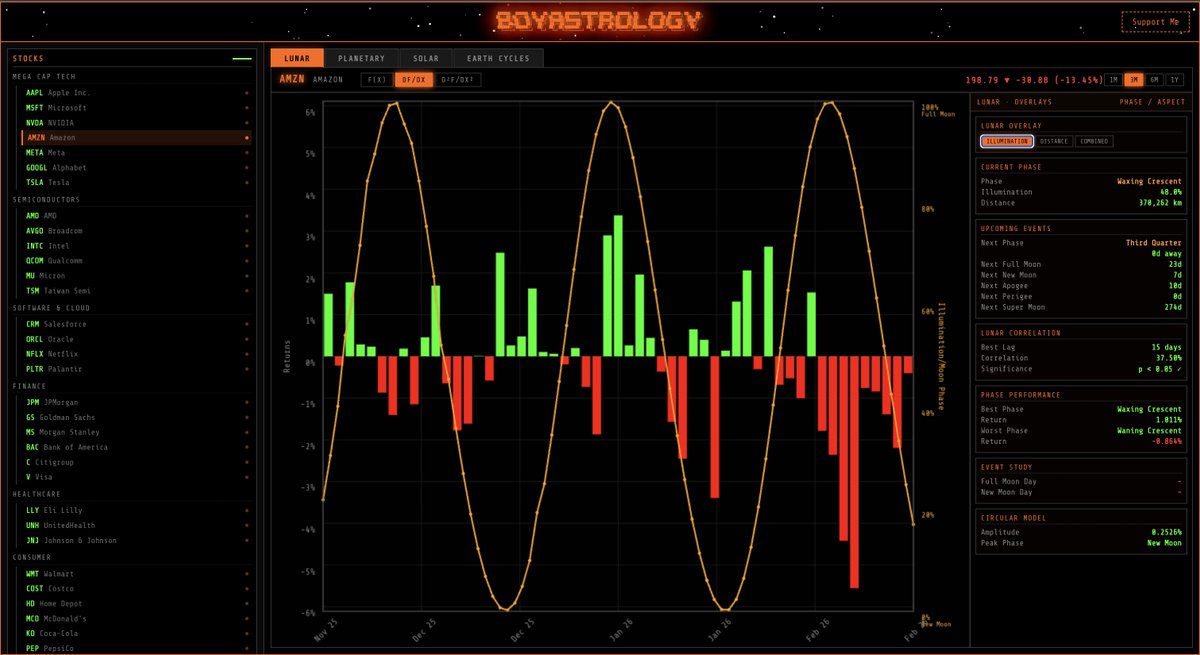
Task: Select AAPL Apple Inc. from stock list
Action: pyautogui.click(x=136, y=92)
